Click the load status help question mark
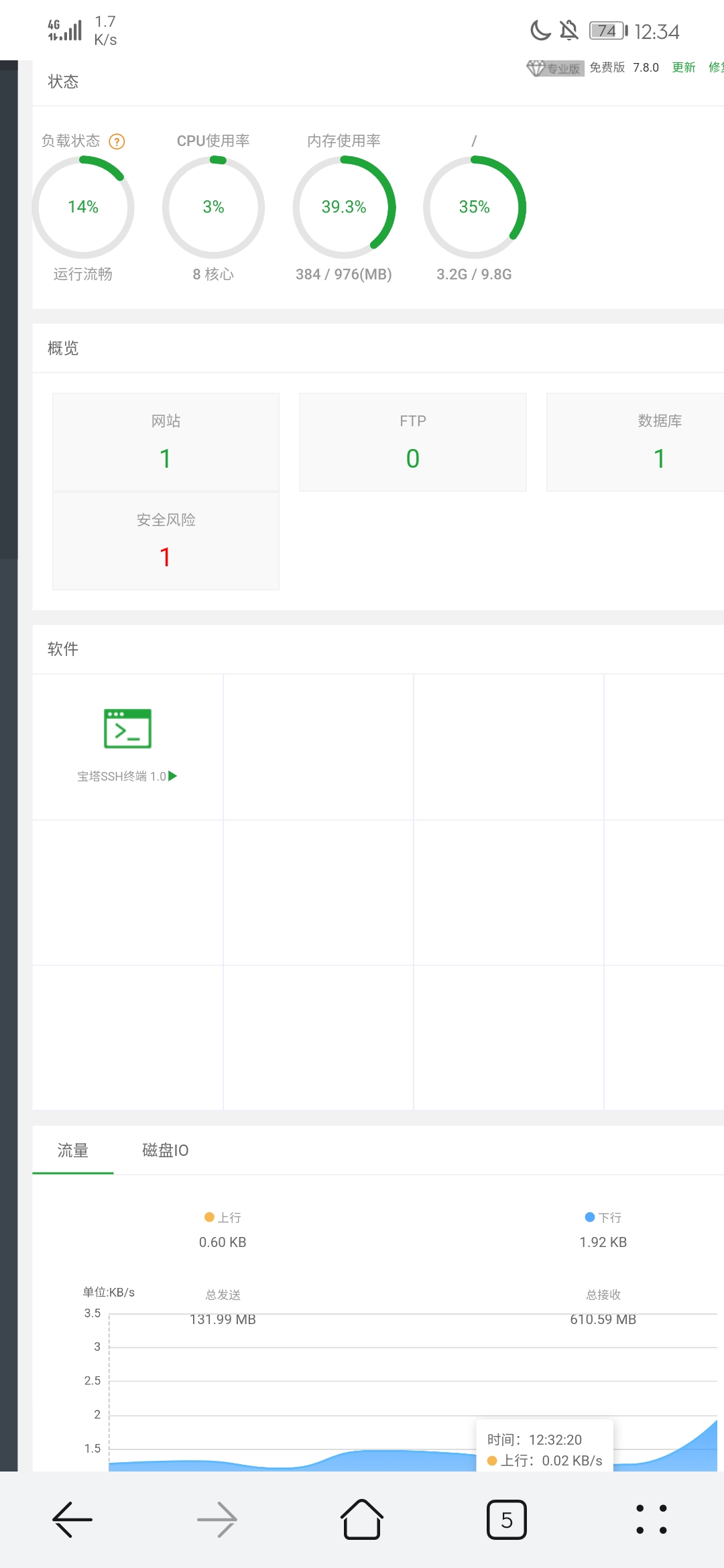The height and width of the screenshot is (1568, 724). click(117, 141)
